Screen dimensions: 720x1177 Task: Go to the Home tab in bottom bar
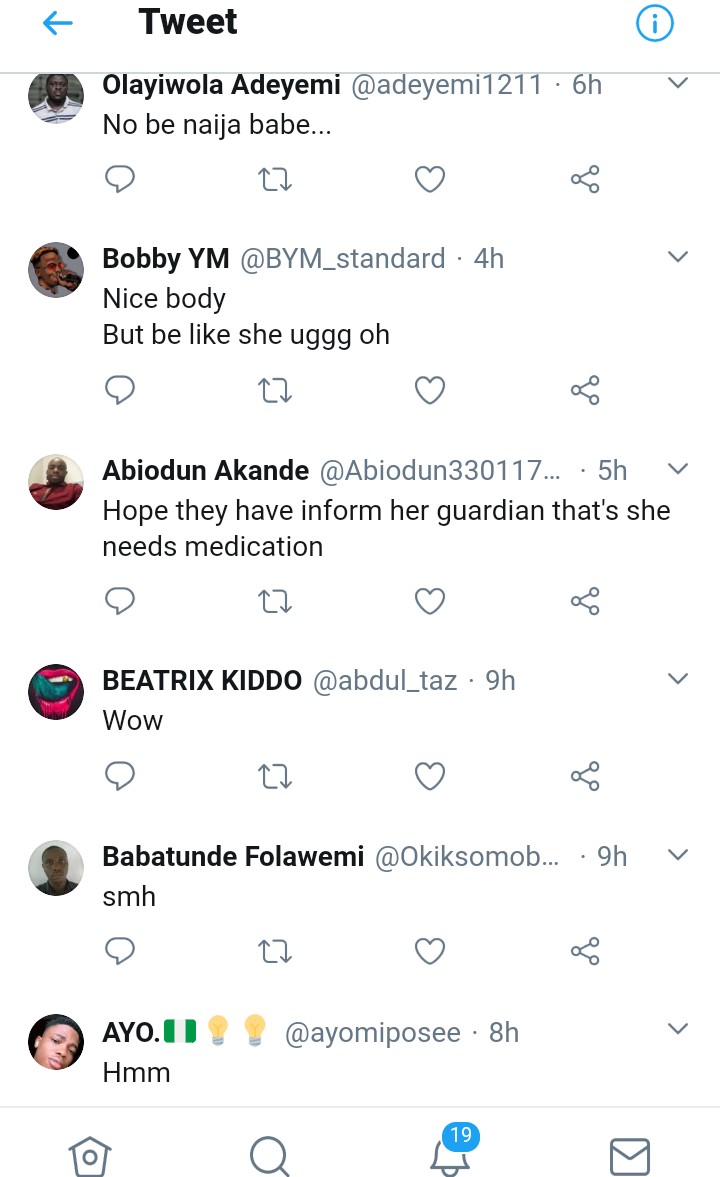pyautogui.click(x=89, y=1157)
